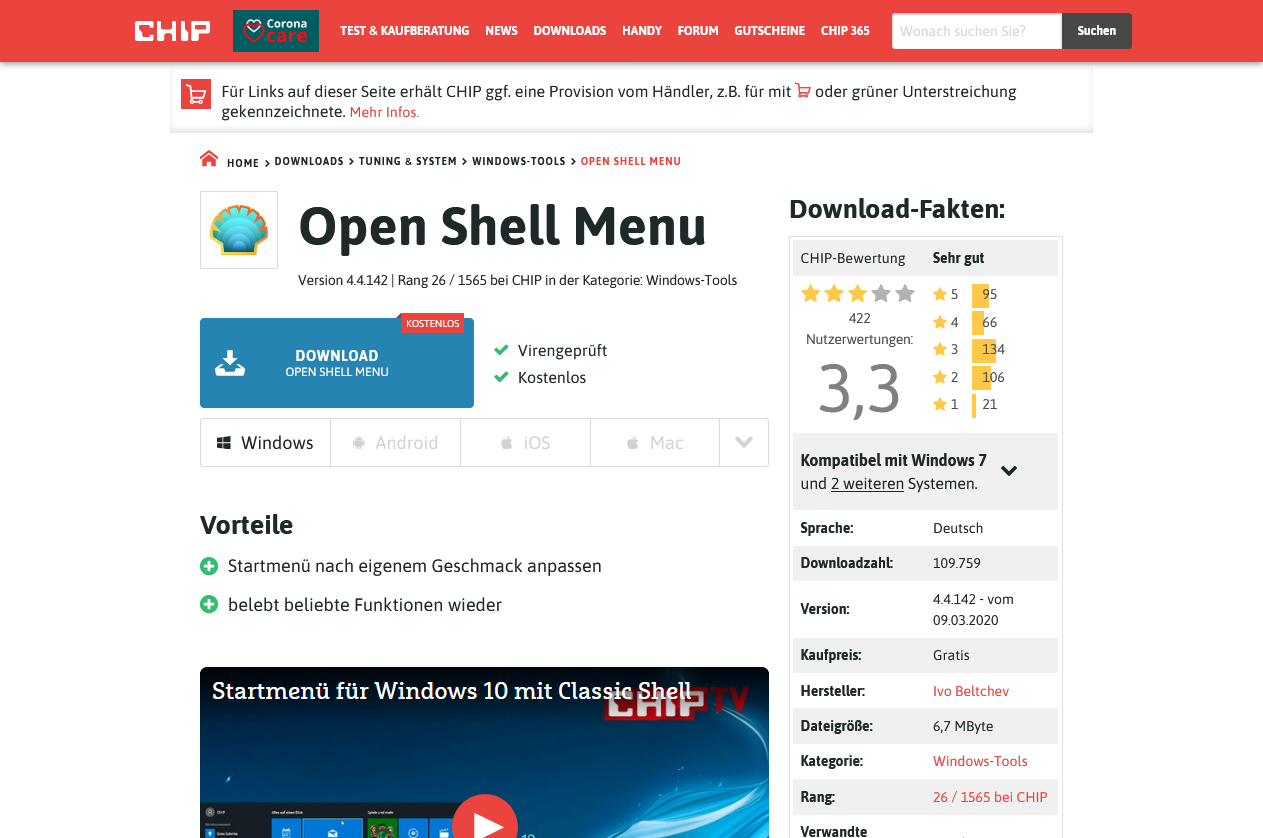The width and height of the screenshot is (1263, 838).
Task: Click the Open Shell Menu shell icon
Action: pyautogui.click(x=238, y=229)
